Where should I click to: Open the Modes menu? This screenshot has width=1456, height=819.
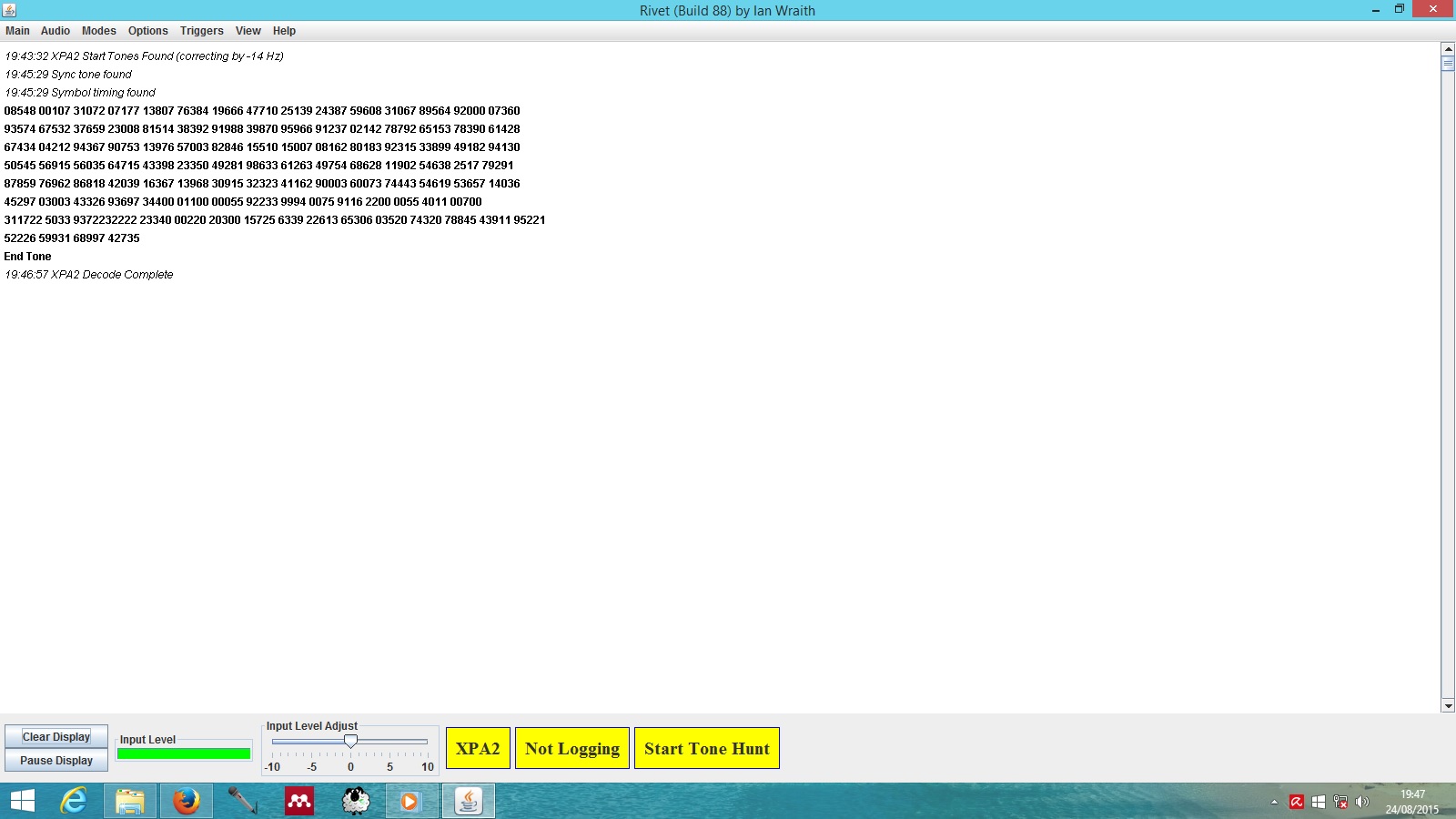coord(98,31)
